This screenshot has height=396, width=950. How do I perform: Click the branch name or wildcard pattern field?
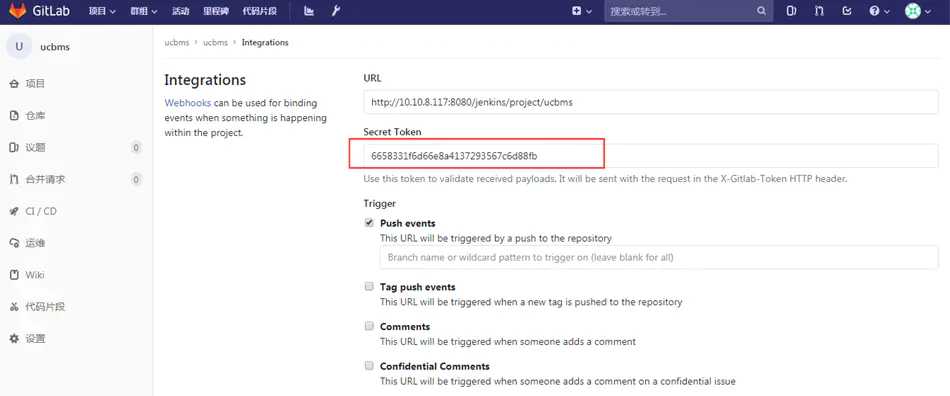click(x=659, y=257)
